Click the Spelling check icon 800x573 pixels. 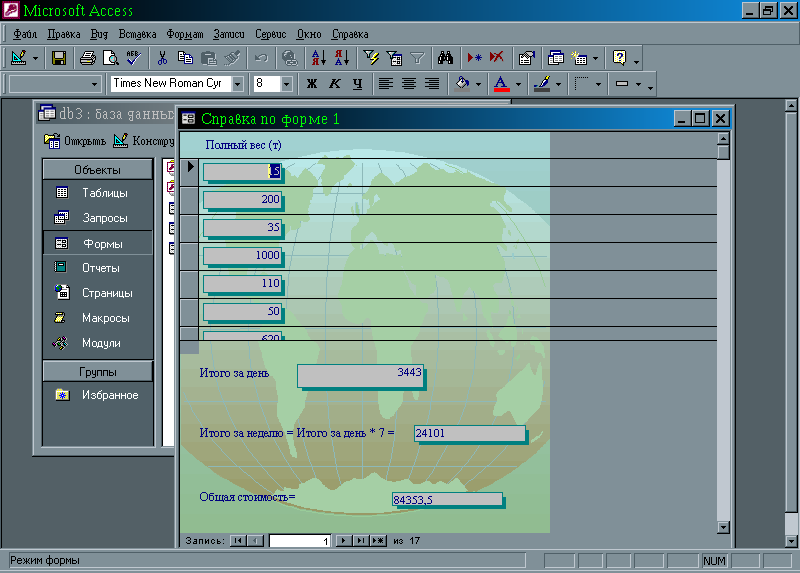(133, 58)
